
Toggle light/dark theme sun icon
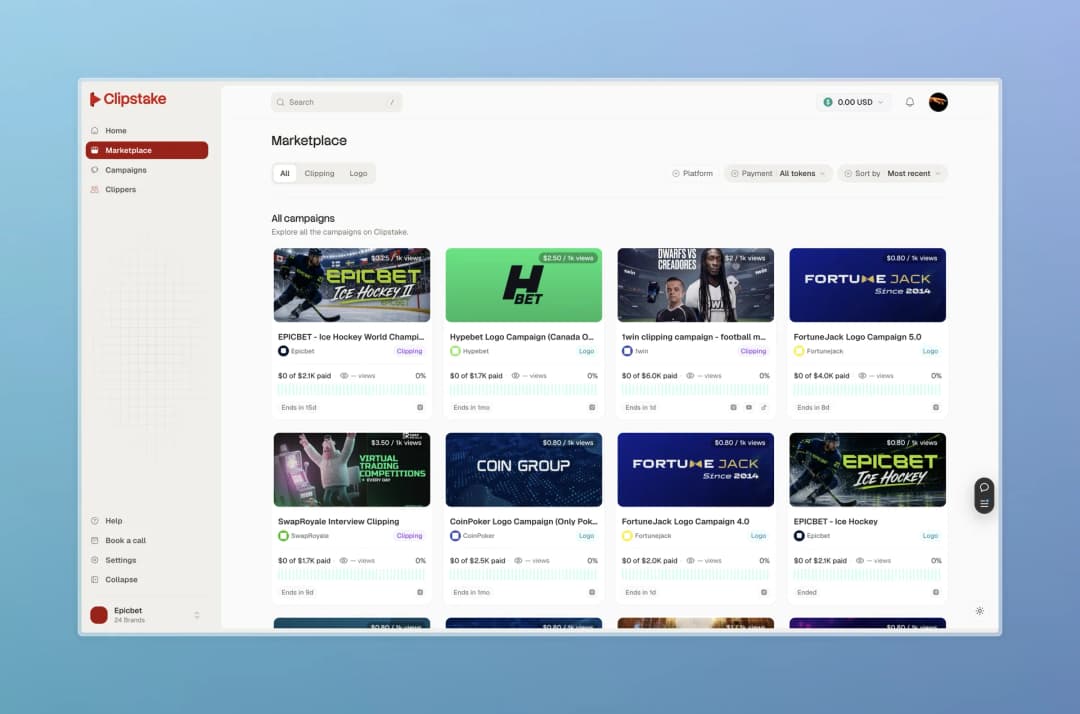tap(979, 611)
